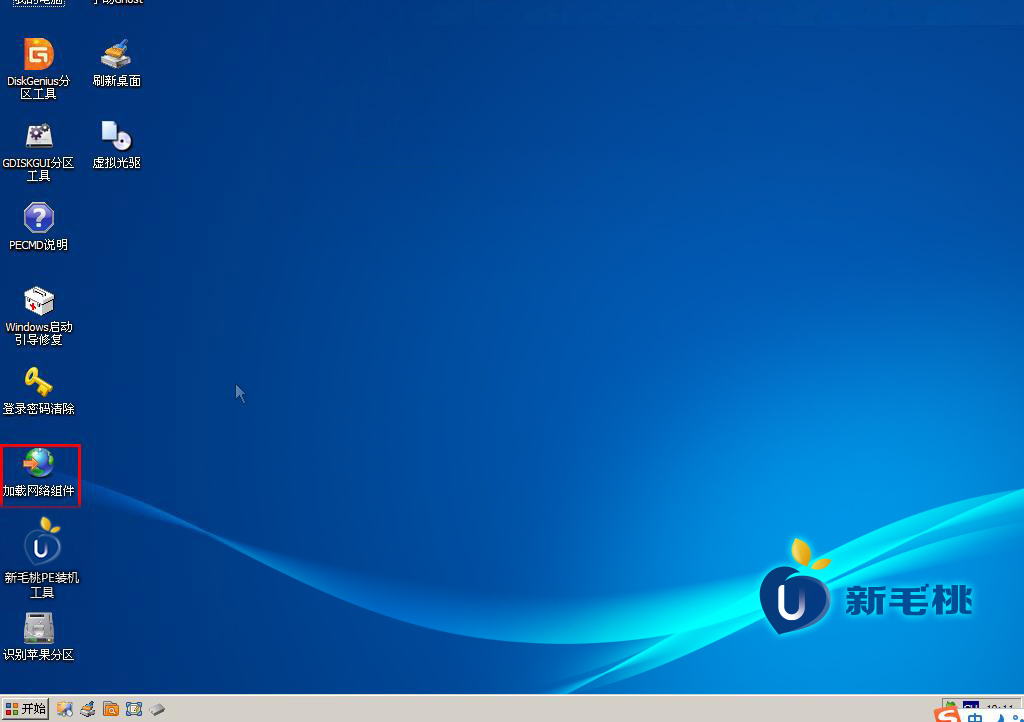Launch 新毛桃PE装机工具 desktop icon
Image resolution: width=1024 pixels, height=722 pixels.
(41, 558)
